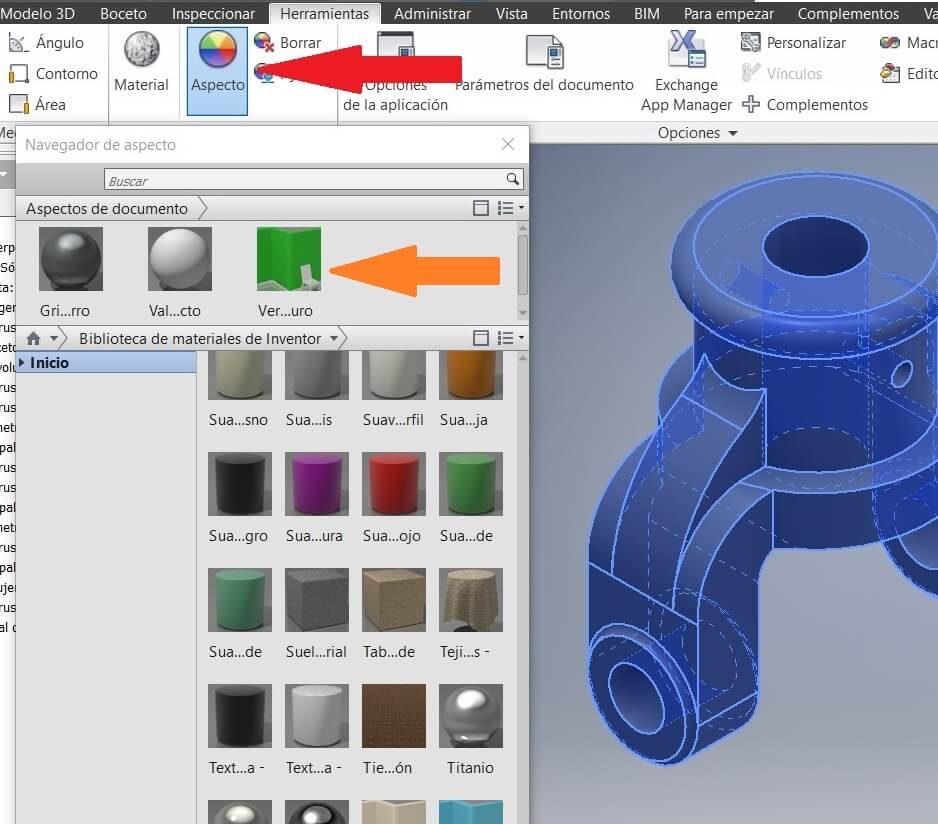Image resolution: width=938 pixels, height=824 pixels.
Task: Toggle document appearances panel view icon
Action: click(480, 208)
